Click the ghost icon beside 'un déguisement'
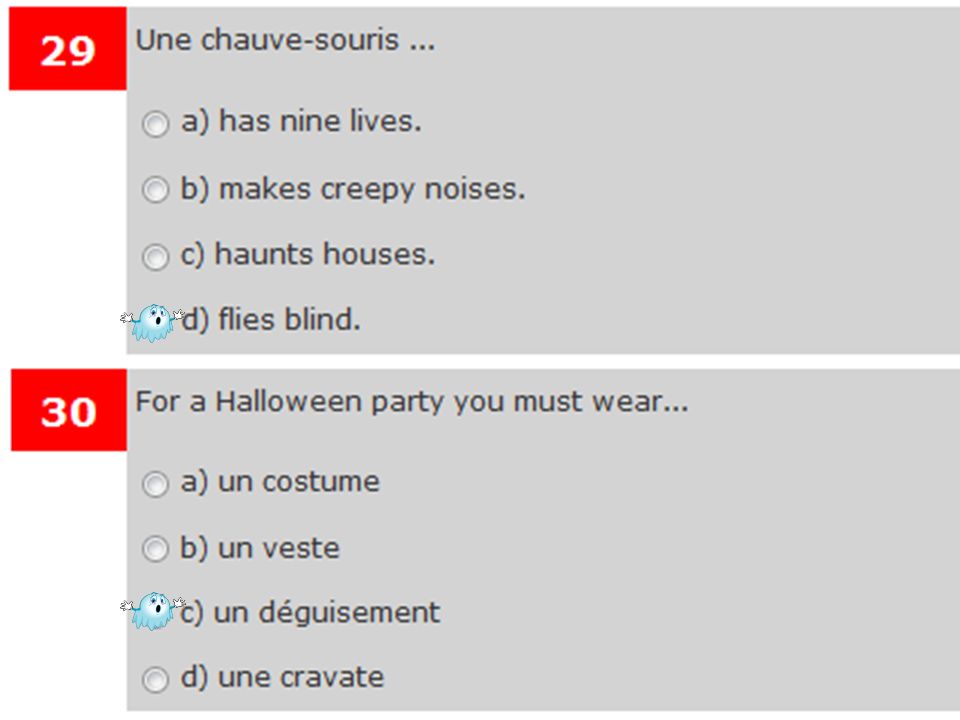This screenshot has width=960, height=720. click(152, 610)
